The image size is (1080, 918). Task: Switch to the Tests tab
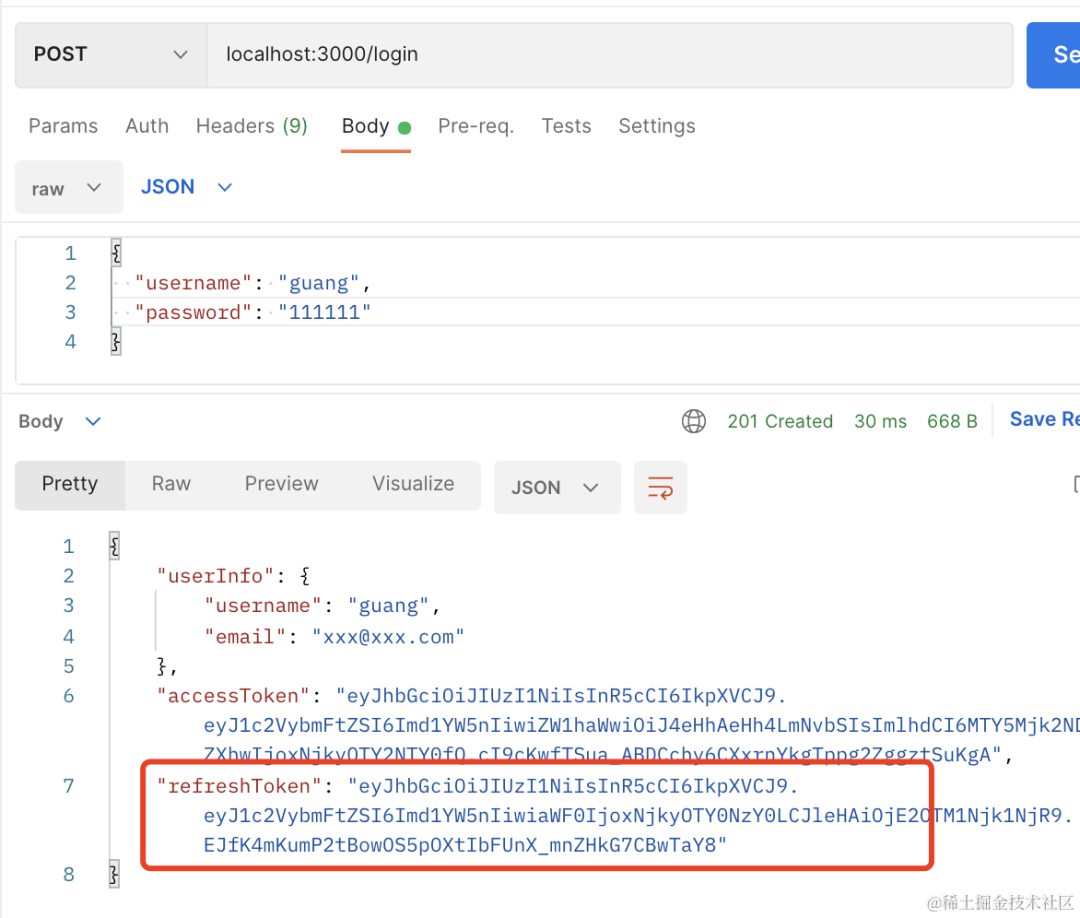pos(566,126)
